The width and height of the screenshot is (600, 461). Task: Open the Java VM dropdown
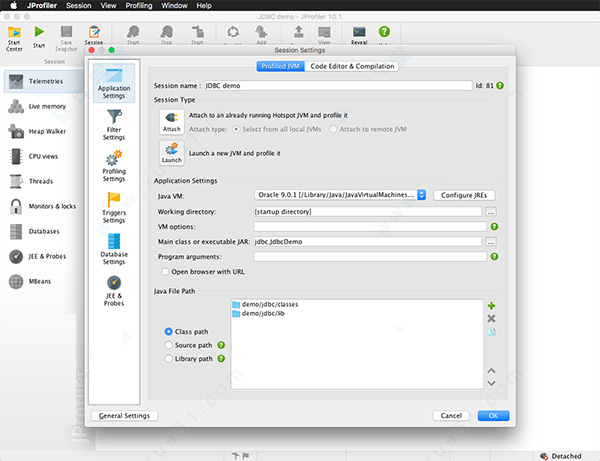coord(340,195)
